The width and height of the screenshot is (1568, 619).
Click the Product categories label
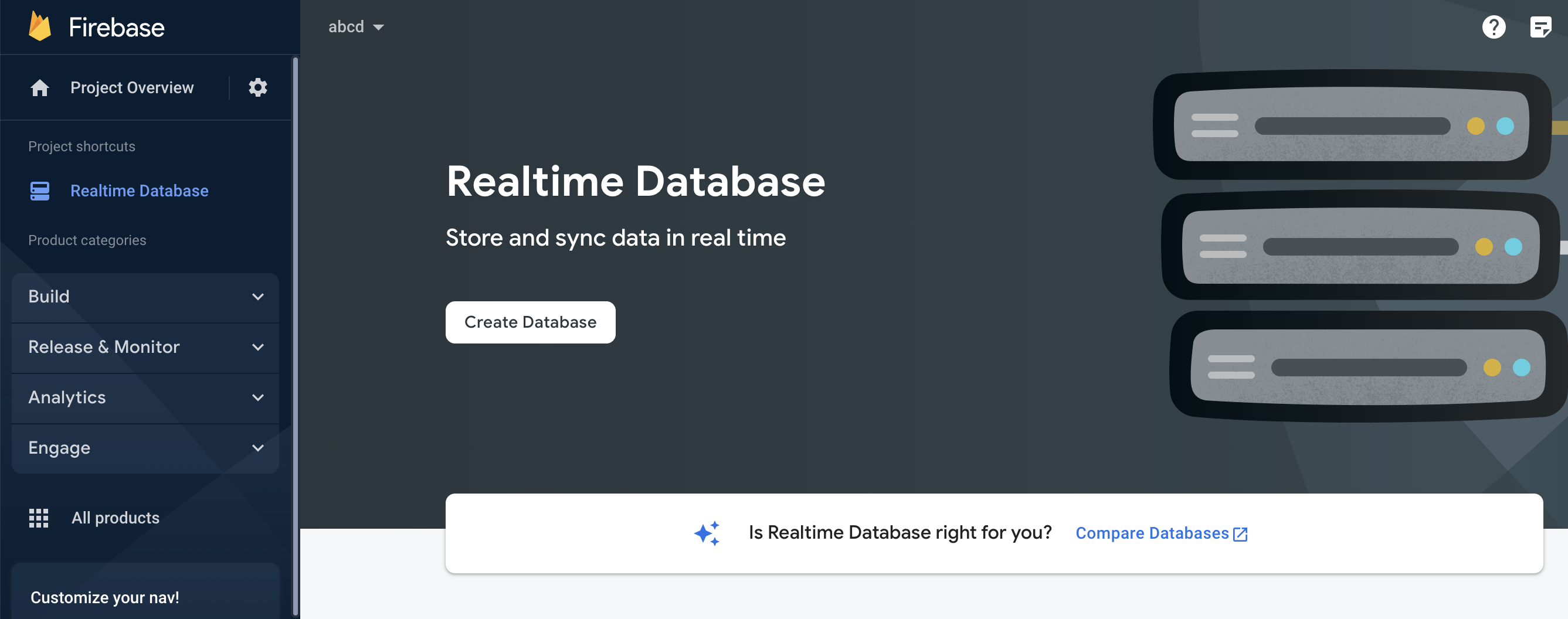tap(87, 240)
